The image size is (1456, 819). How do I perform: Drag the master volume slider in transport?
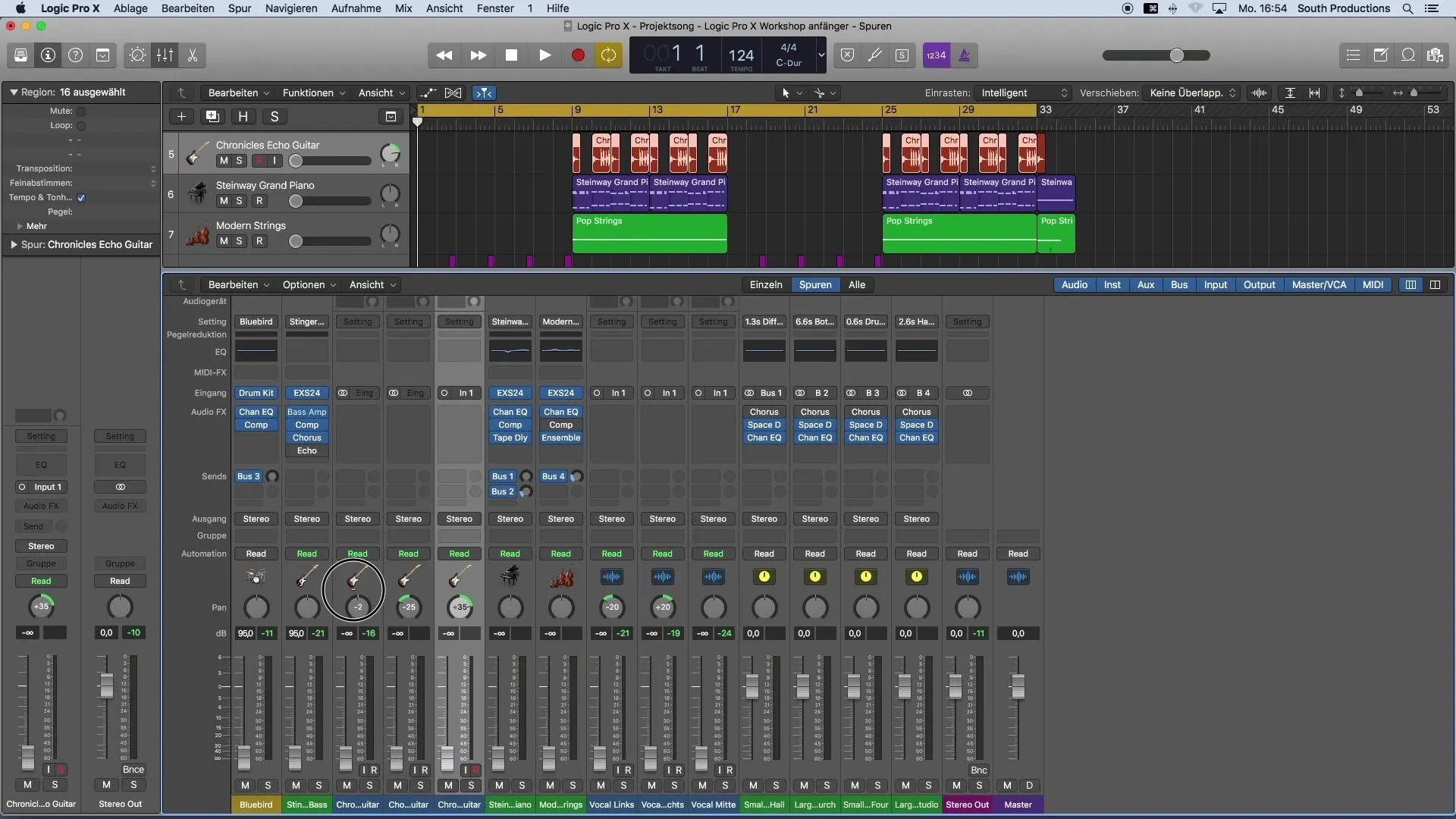(x=1175, y=55)
